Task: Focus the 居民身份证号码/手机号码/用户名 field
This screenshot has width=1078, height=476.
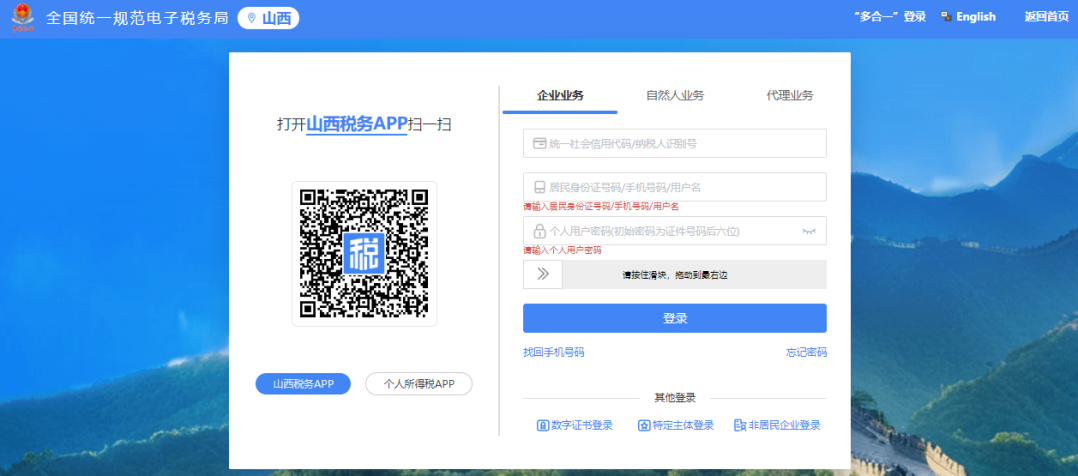Action: 674,186
